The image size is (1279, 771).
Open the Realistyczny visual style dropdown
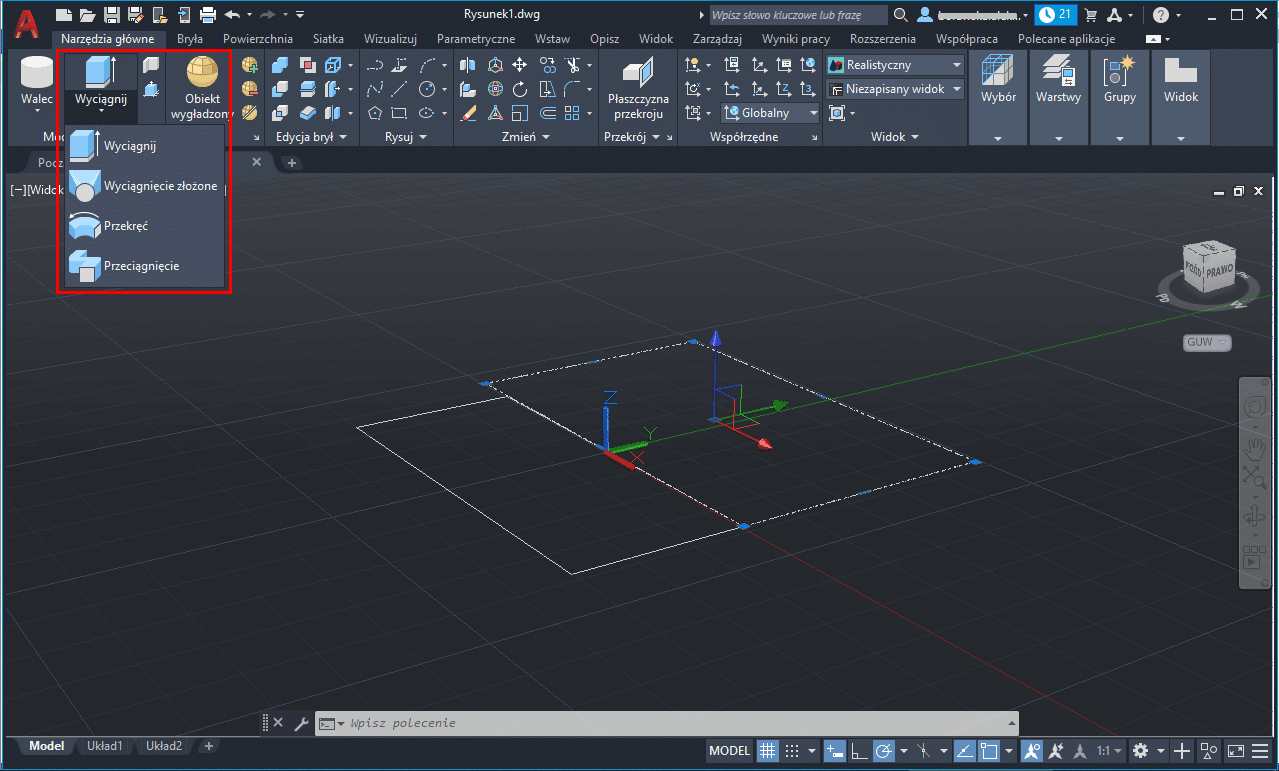click(x=896, y=65)
